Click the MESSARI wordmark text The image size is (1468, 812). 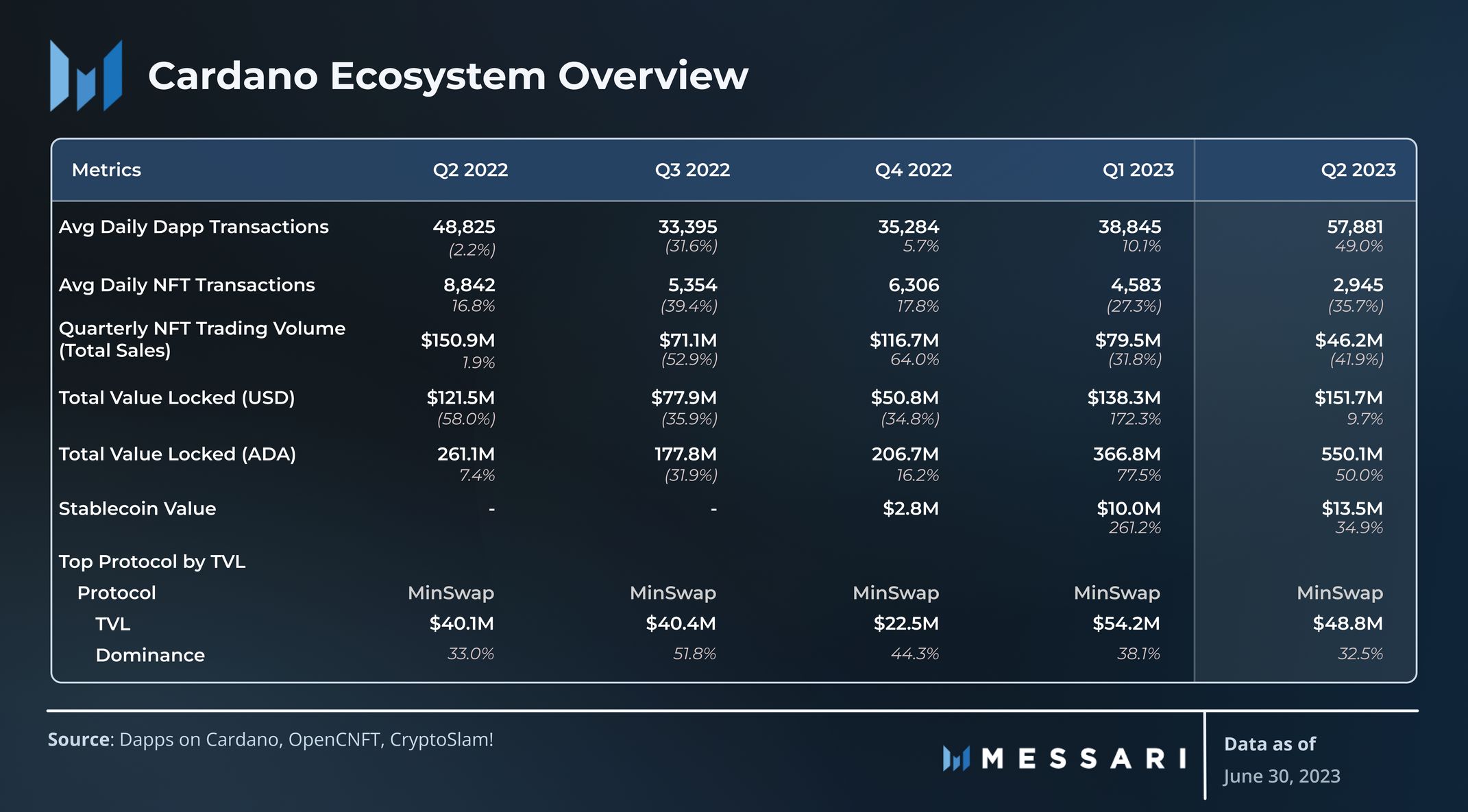coord(1084,759)
